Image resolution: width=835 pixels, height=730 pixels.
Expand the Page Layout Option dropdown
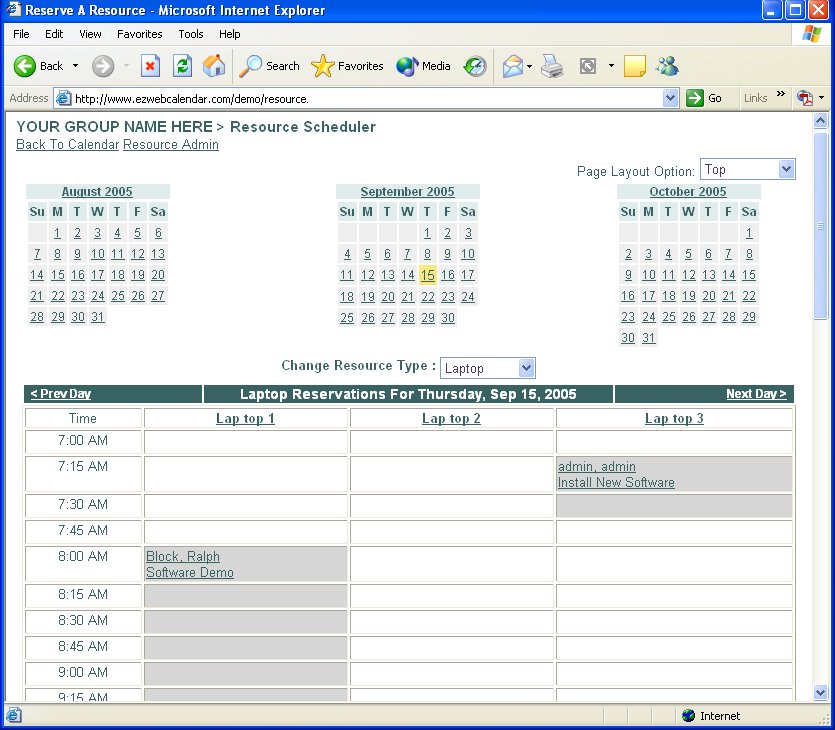[x=747, y=170]
